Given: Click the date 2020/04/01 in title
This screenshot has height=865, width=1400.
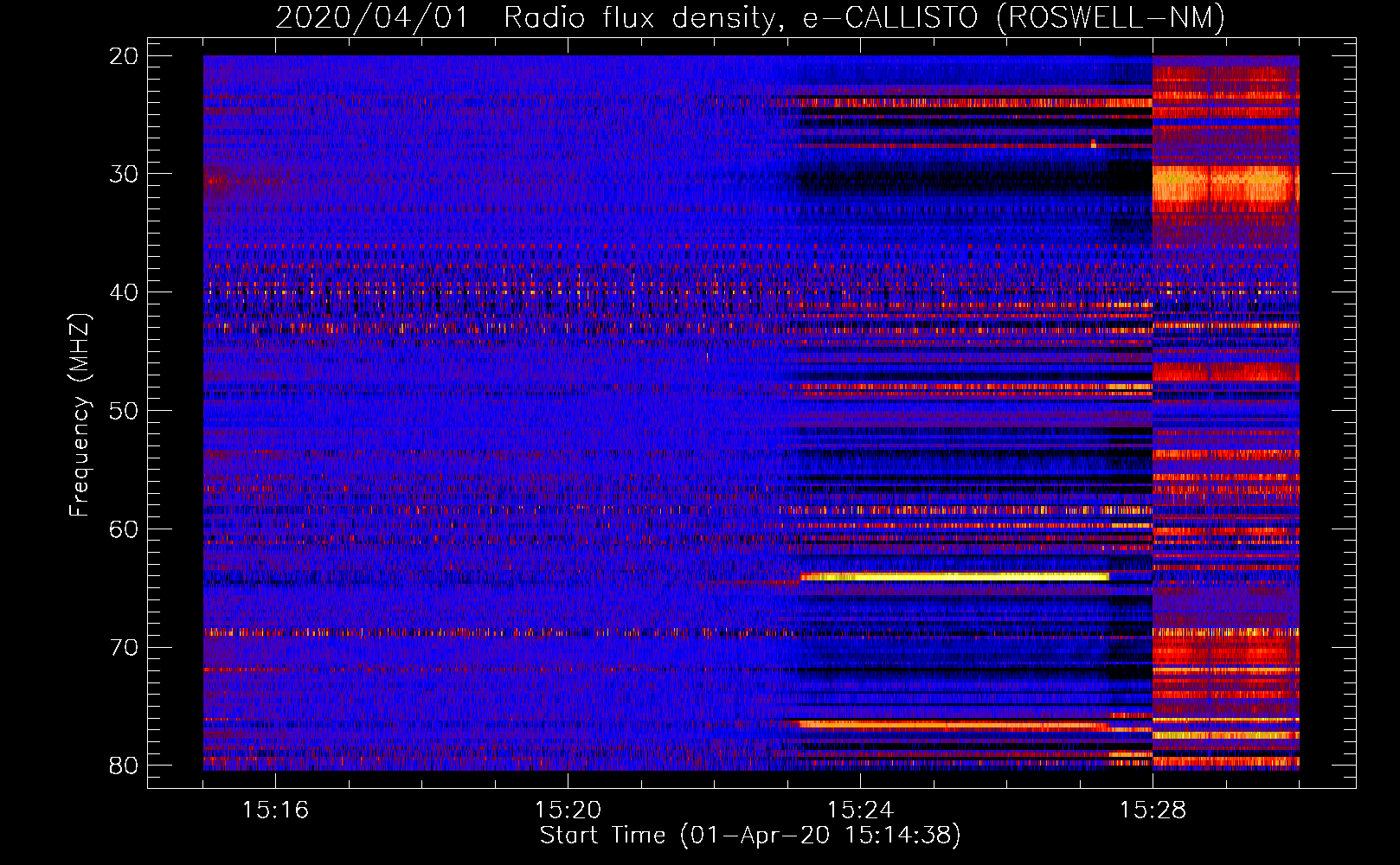Looking at the screenshot, I should 372,17.
